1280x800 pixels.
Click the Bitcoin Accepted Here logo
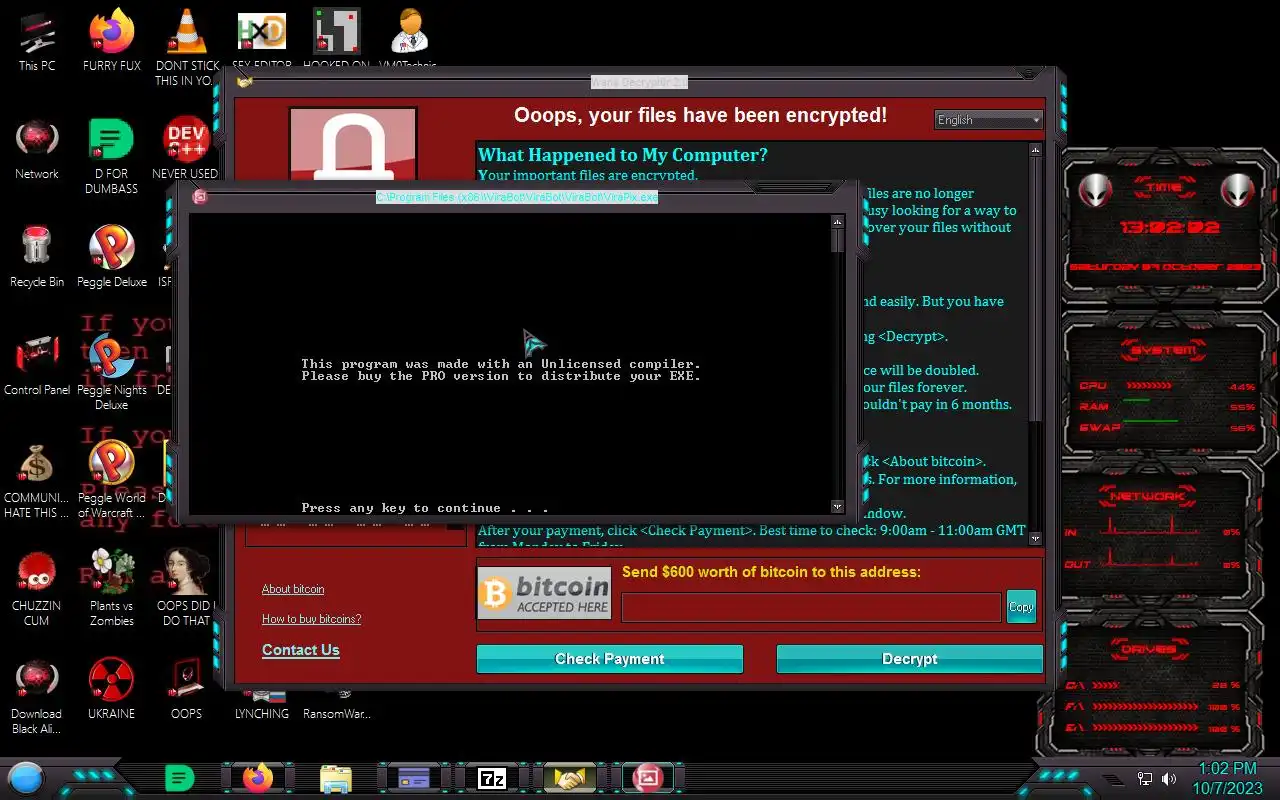[x=544, y=593]
